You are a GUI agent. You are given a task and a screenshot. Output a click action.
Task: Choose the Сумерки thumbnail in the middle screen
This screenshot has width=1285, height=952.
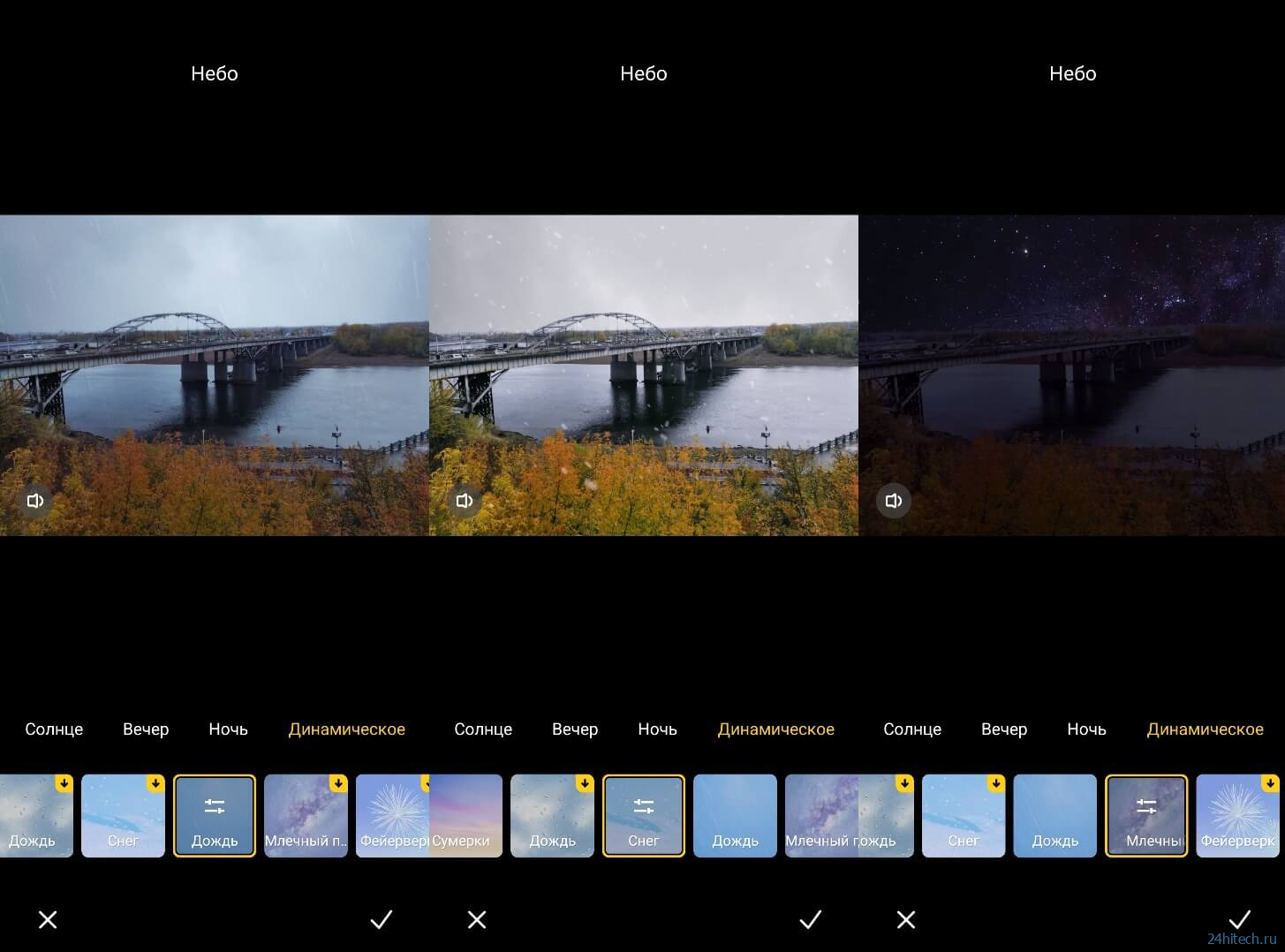pyautogui.click(x=465, y=816)
